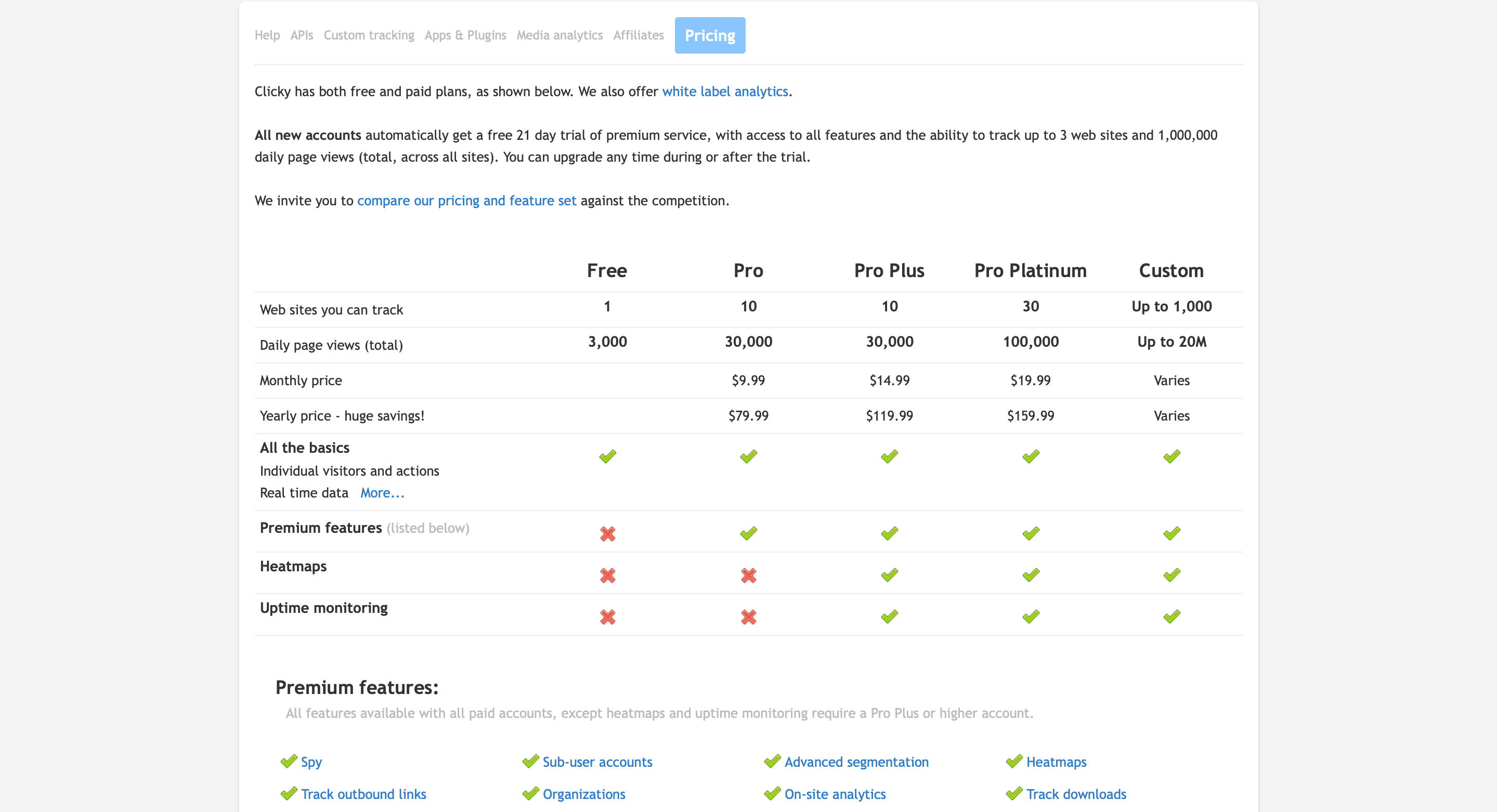Open the Affiliates tab

pos(639,35)
